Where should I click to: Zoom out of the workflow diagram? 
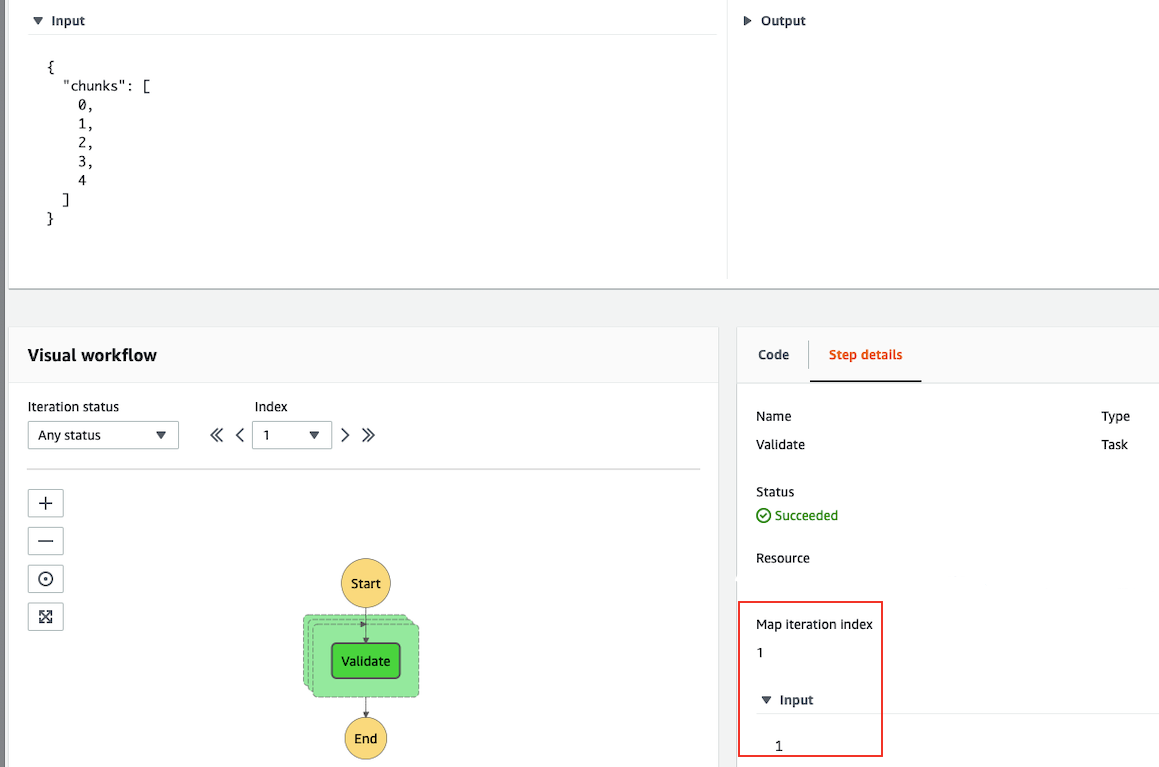tap(45, 541)
